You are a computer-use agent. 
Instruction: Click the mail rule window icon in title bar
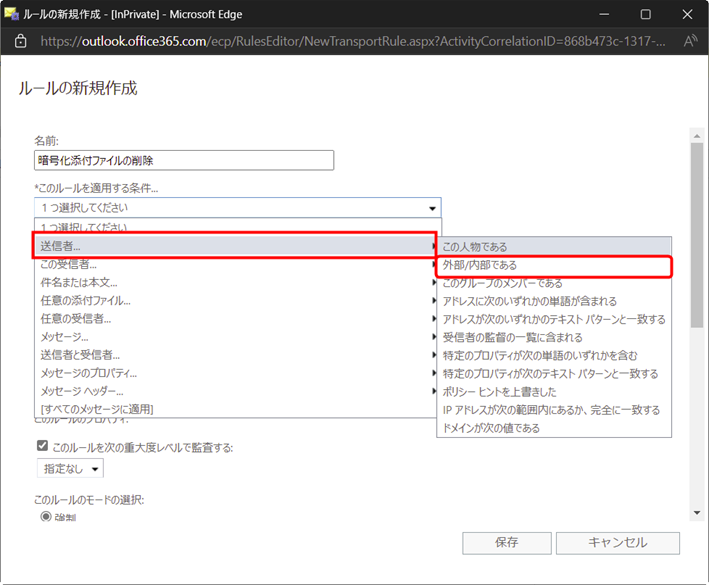(x=11, y=14)
